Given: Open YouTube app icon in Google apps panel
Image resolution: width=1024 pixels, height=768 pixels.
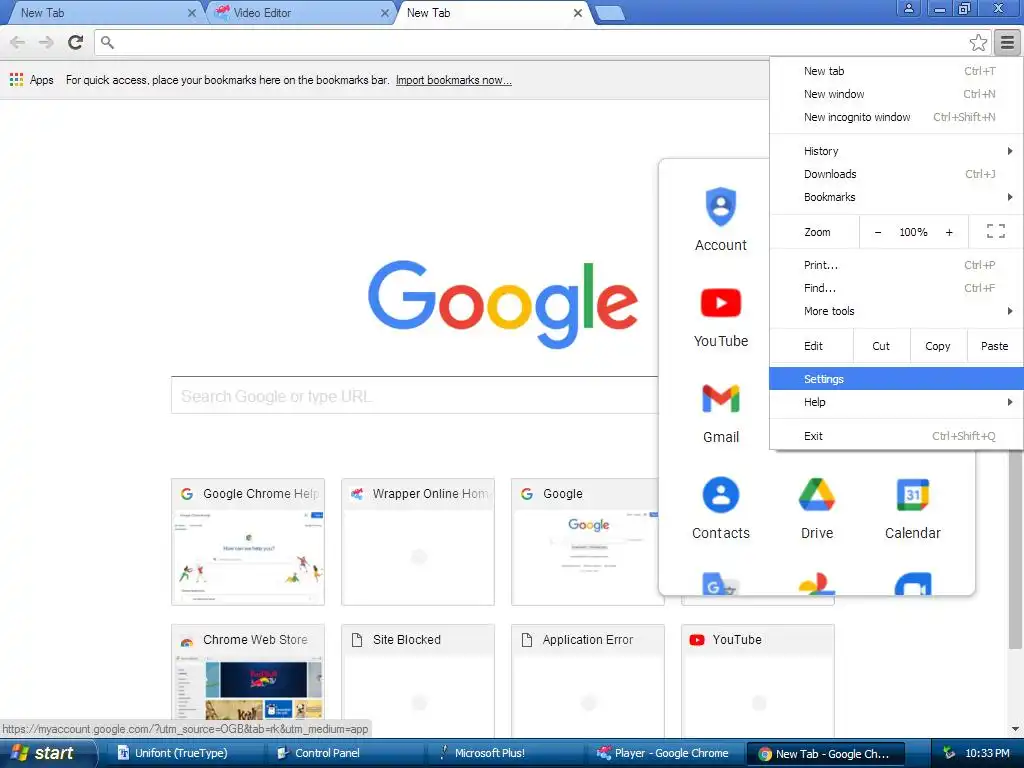Looking at the screenshot, I should click(720, 302).
